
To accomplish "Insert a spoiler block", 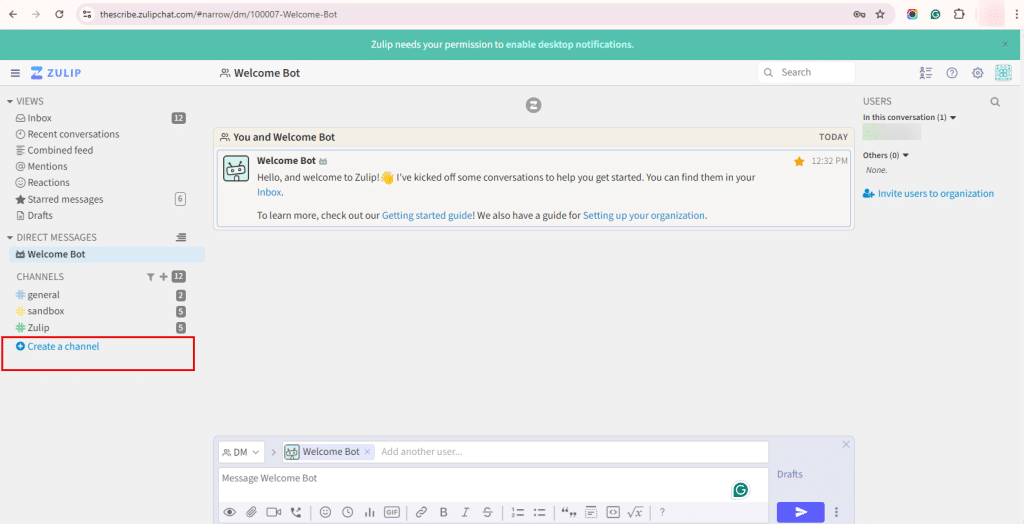I will click(591, 512).
